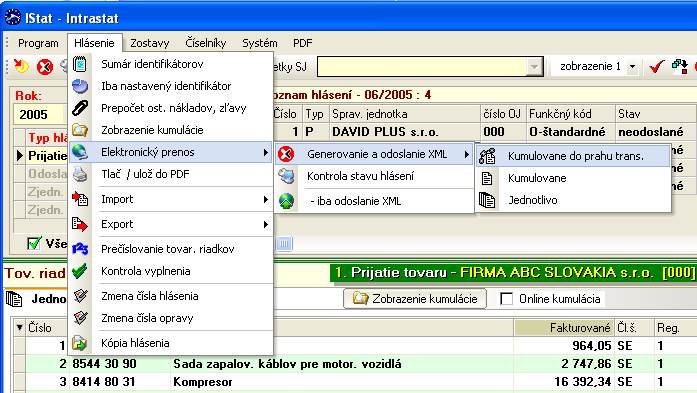Click the toolbar icon right of red checkmark
The image size is (697, 393).
pos(680,66)
